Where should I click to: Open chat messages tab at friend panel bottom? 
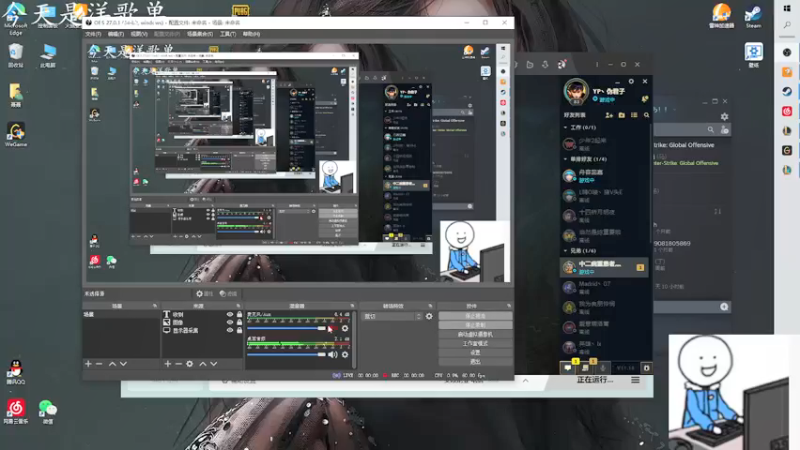click(x=568, y=368)
